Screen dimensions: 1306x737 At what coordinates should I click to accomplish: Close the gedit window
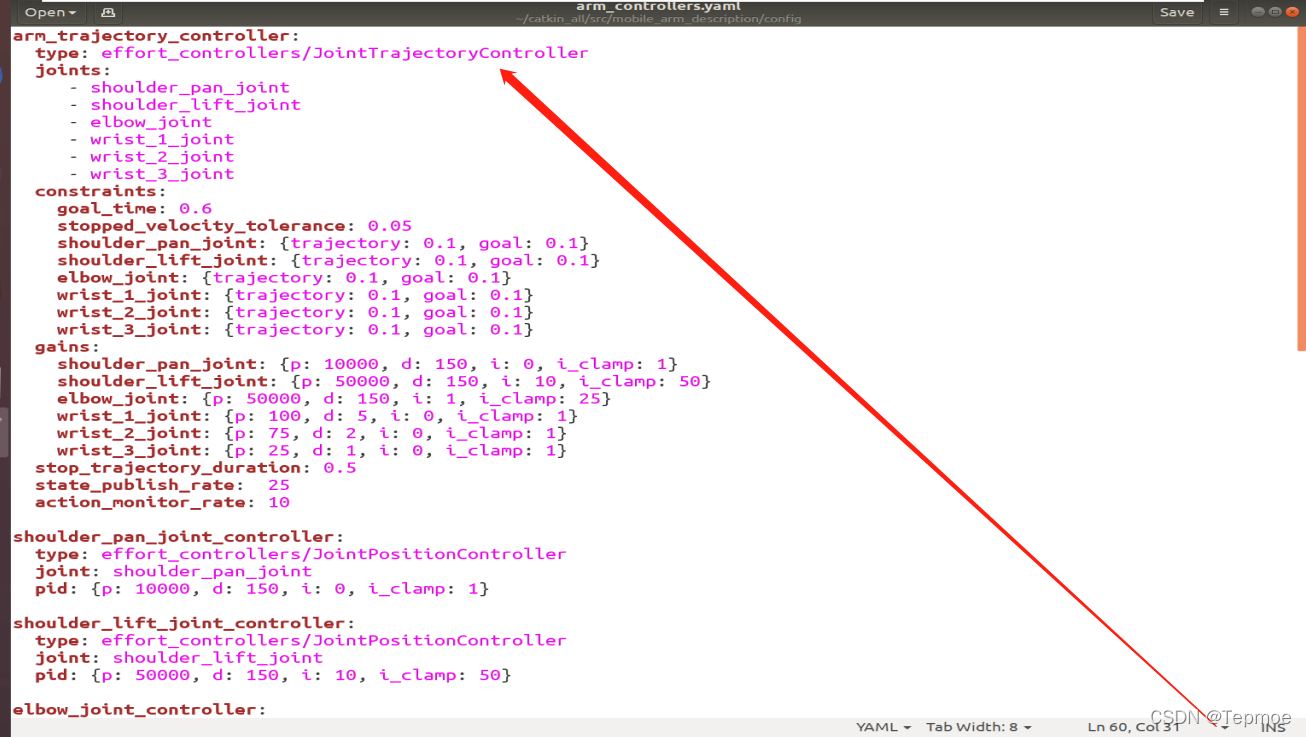(x=1291, y=12)
